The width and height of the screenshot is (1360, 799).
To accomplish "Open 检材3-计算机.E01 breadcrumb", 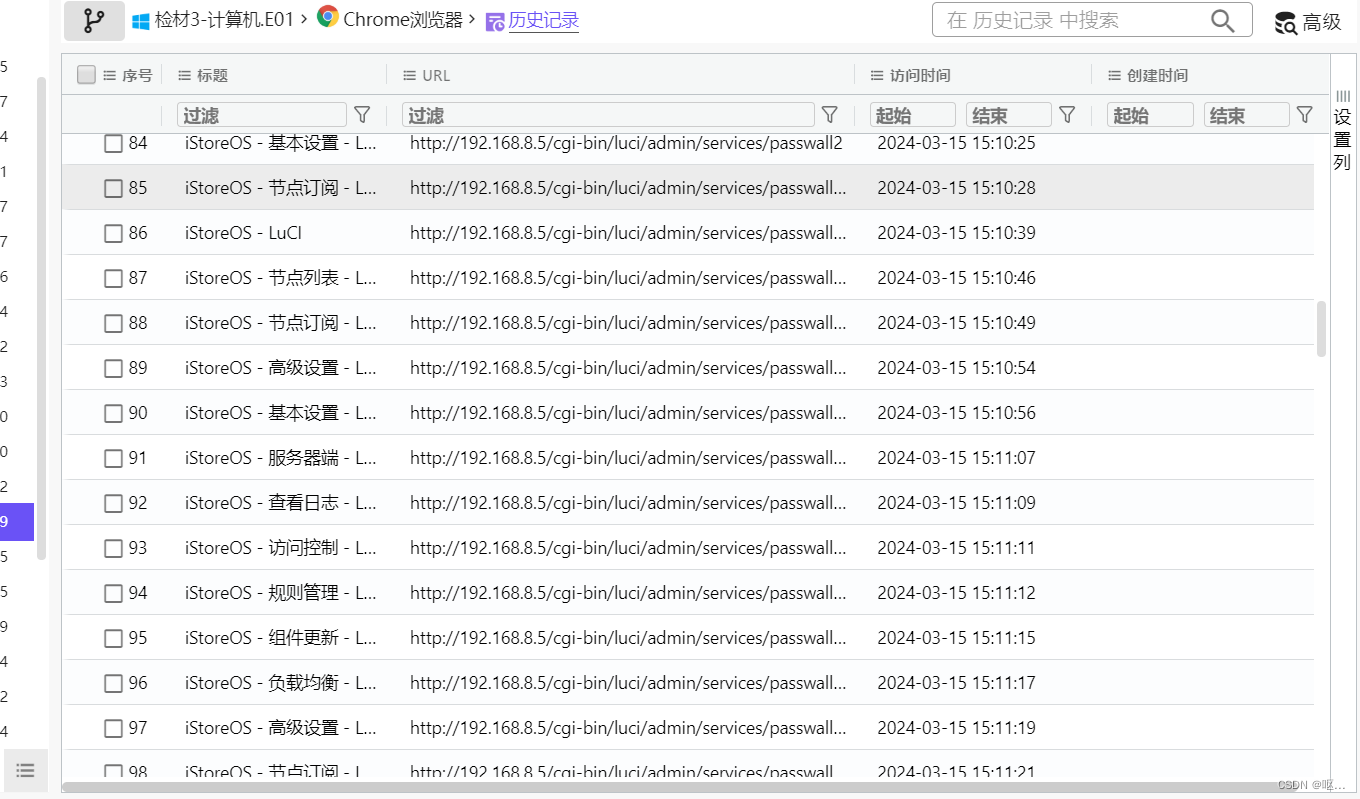I will point(225,20).
